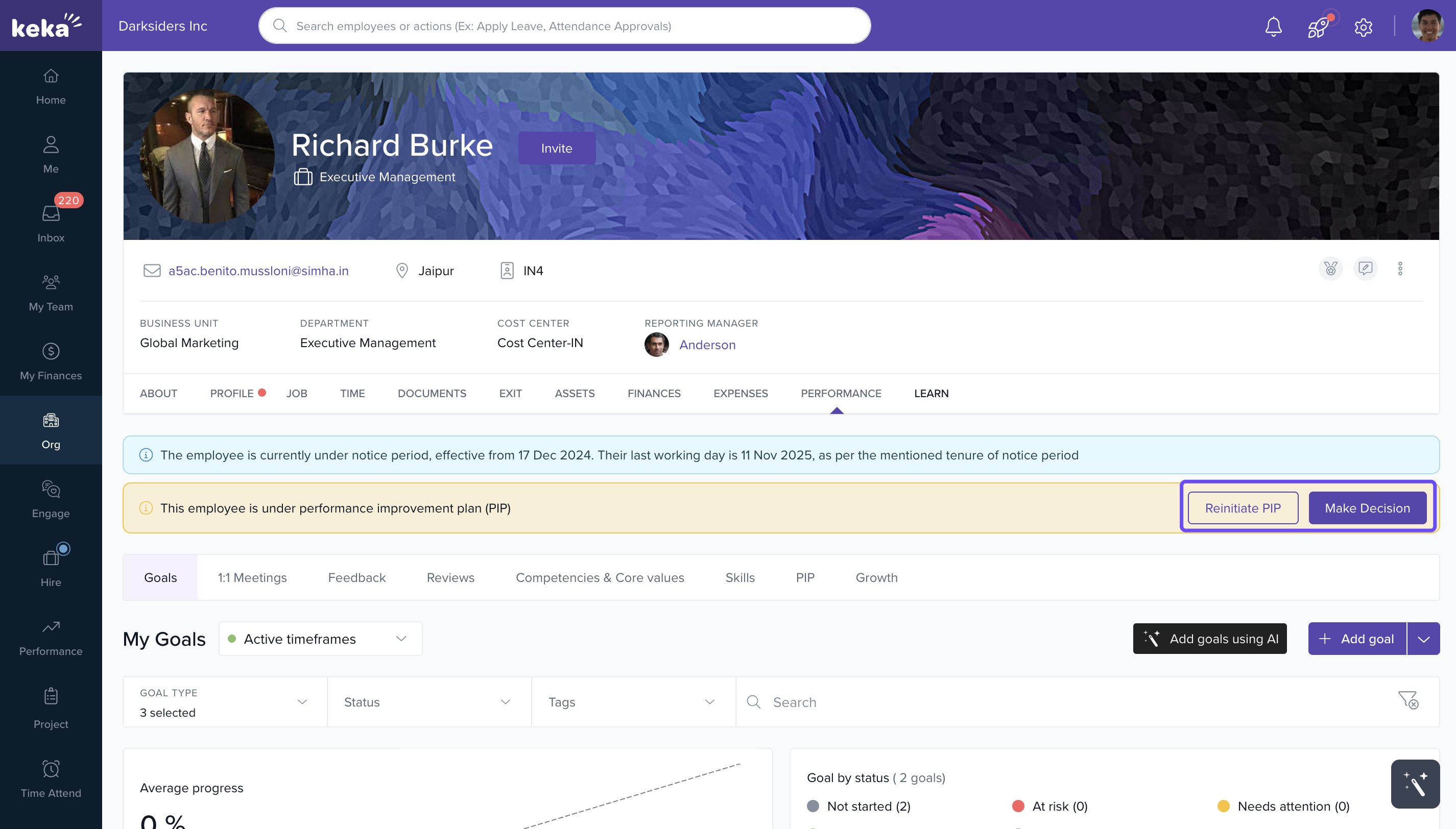This screenshot has height=829, width=1456.
Task: Open the Engage sidebar section
Action: (x=51, y=499)
